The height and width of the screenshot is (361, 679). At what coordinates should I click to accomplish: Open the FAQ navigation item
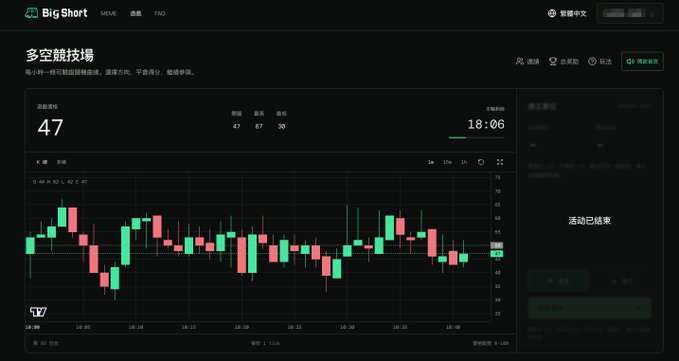[160, 13]
